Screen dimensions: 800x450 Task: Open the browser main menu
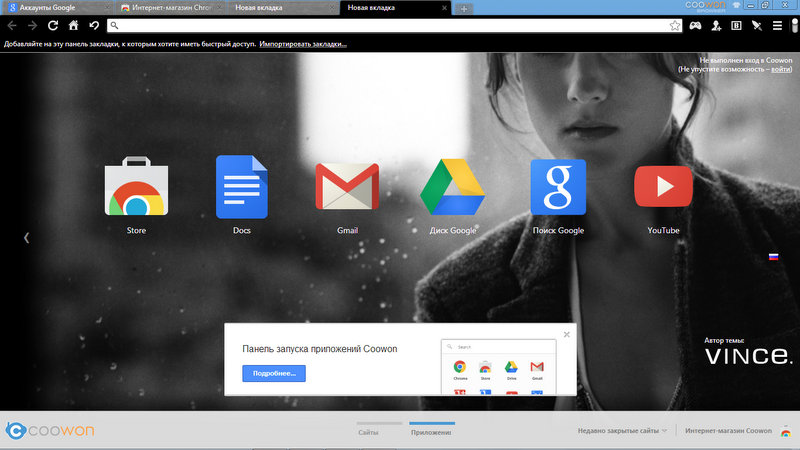click(x=777, y=26)
